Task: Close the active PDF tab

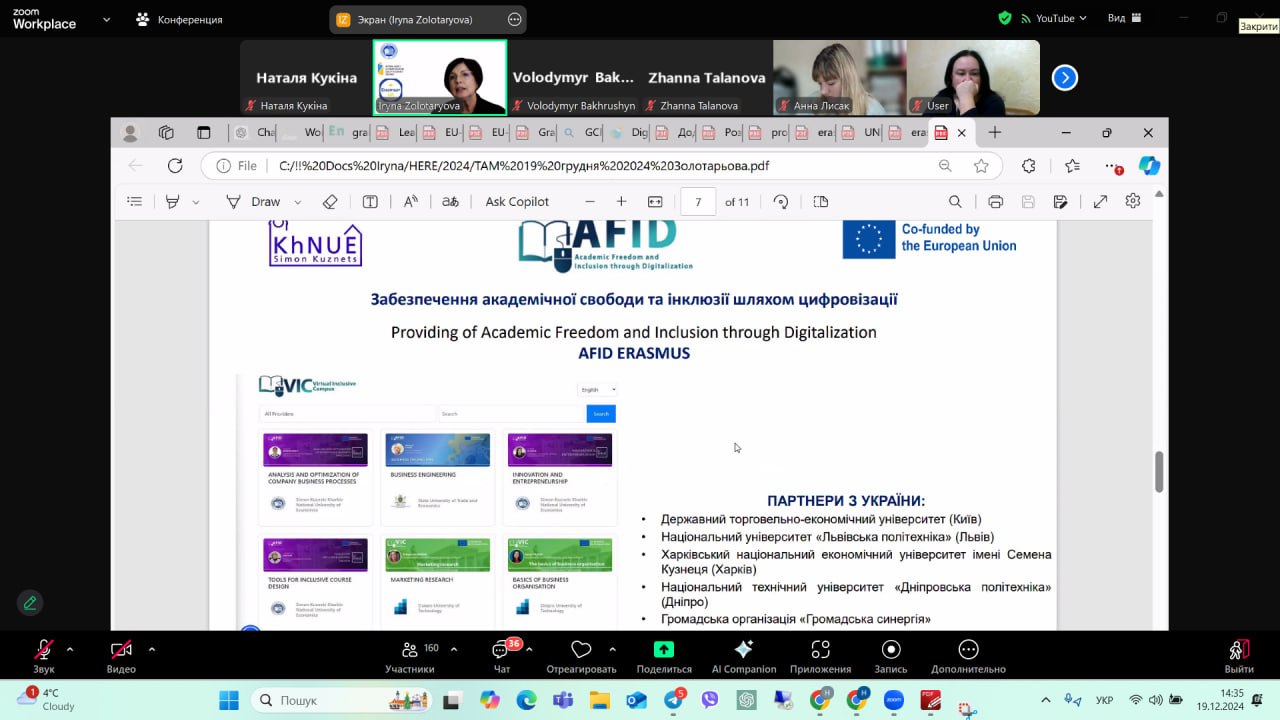Action: coord(962,132)
